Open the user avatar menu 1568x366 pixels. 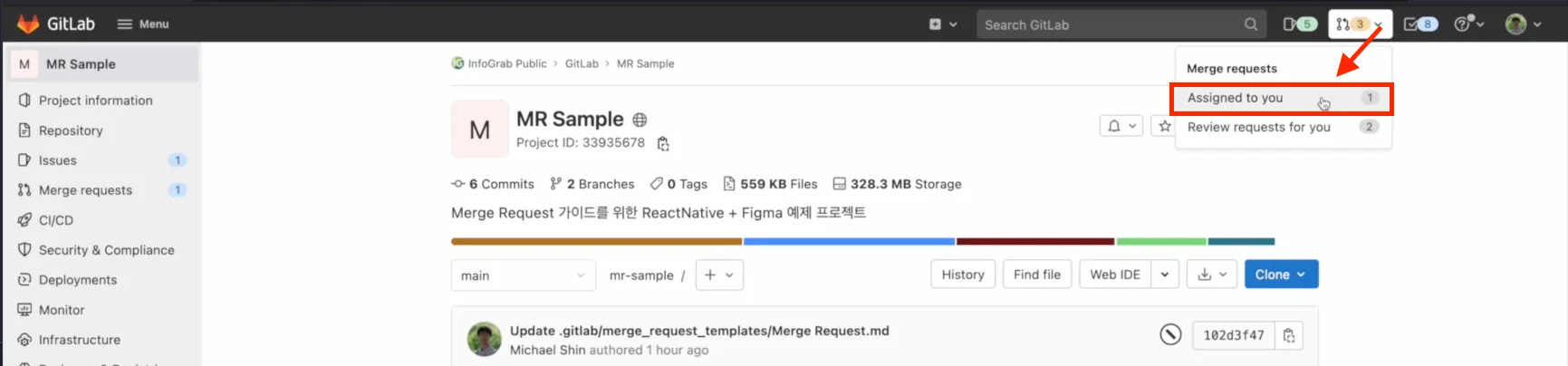pyautogui.click(x=1522, y=24)
